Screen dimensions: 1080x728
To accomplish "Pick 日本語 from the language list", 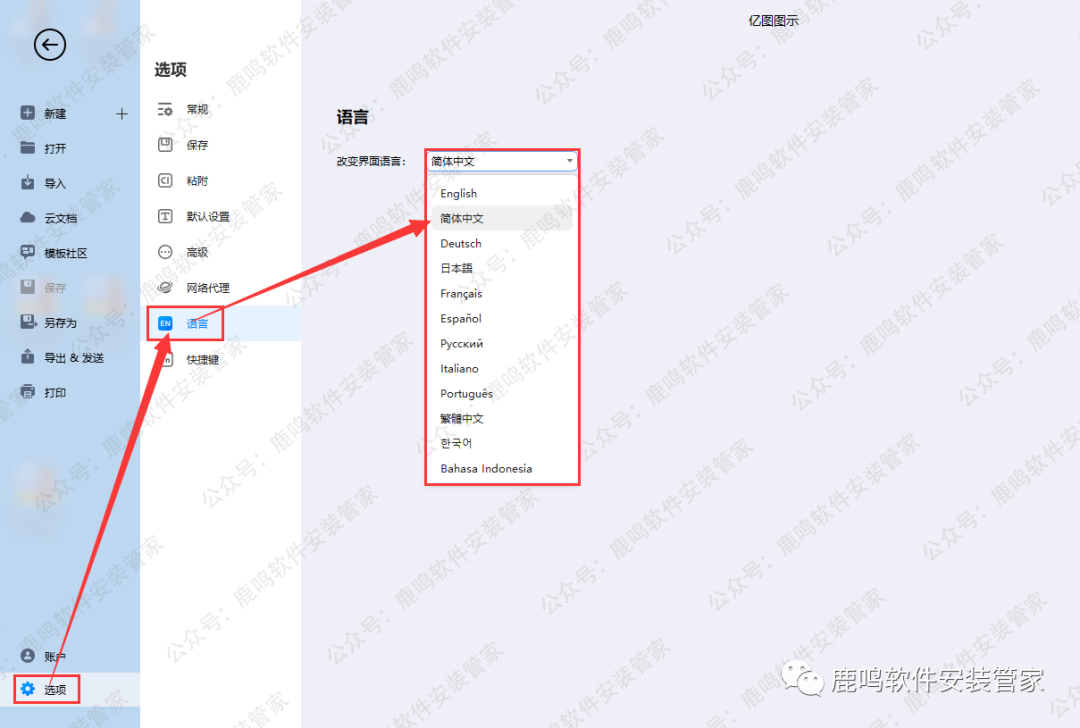I will click(457, 268).
